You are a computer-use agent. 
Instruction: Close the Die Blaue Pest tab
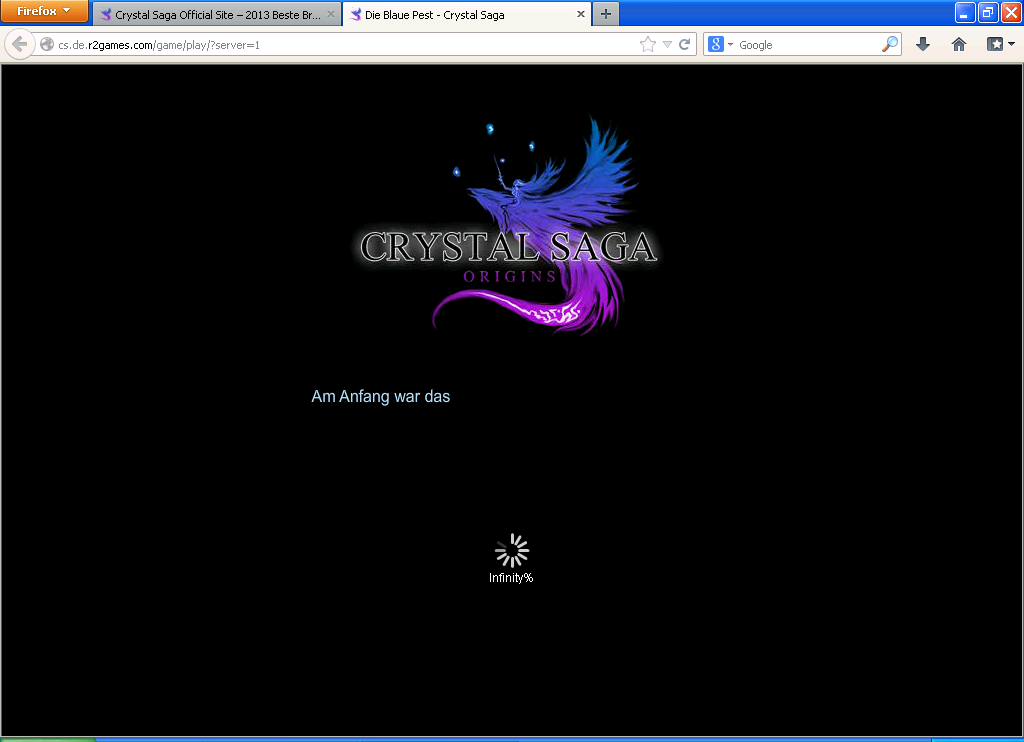pyautogui.click(x=580, y=15)
